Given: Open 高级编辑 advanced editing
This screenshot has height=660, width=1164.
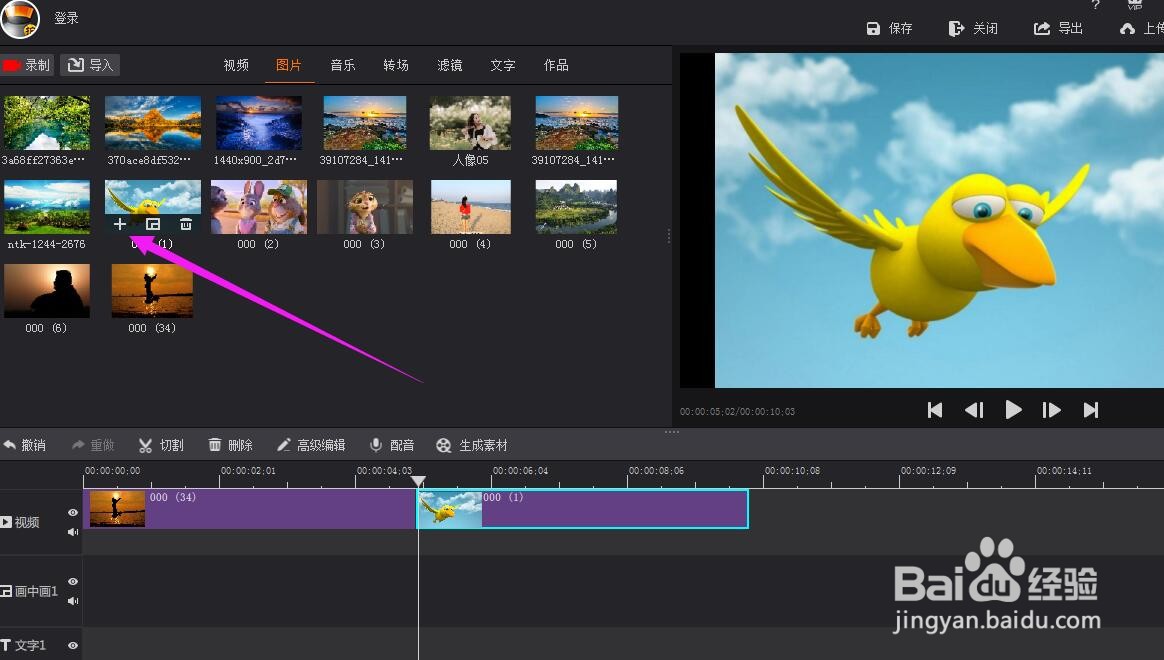Looking at the screenshot, I should (310, 445).
